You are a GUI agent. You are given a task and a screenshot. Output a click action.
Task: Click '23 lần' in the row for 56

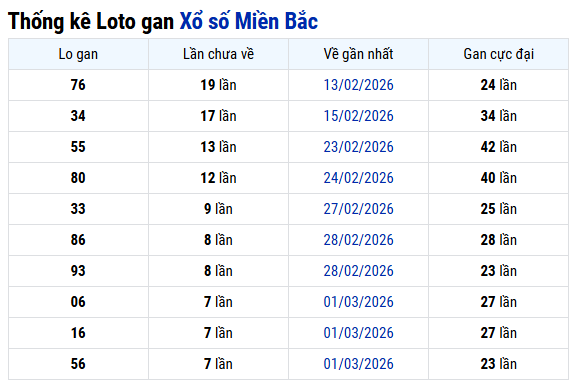(499, 364)
